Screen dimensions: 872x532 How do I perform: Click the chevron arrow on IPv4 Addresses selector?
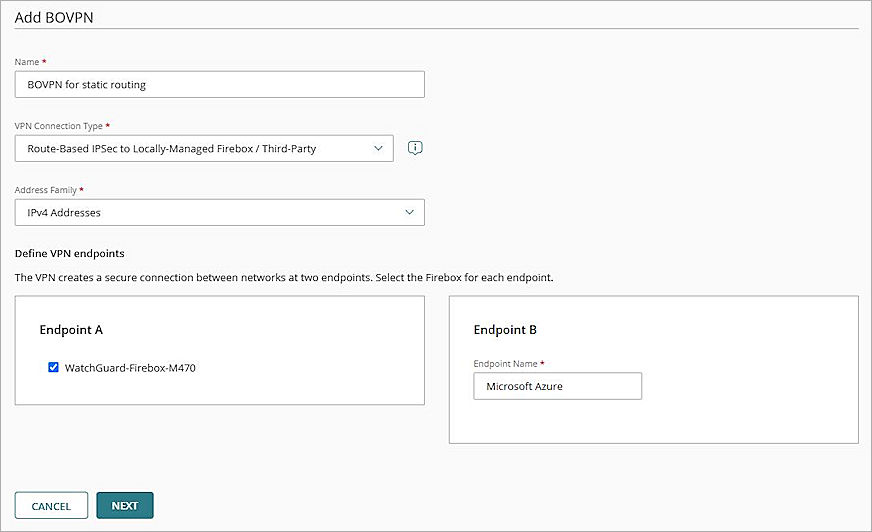pos(409,212)
